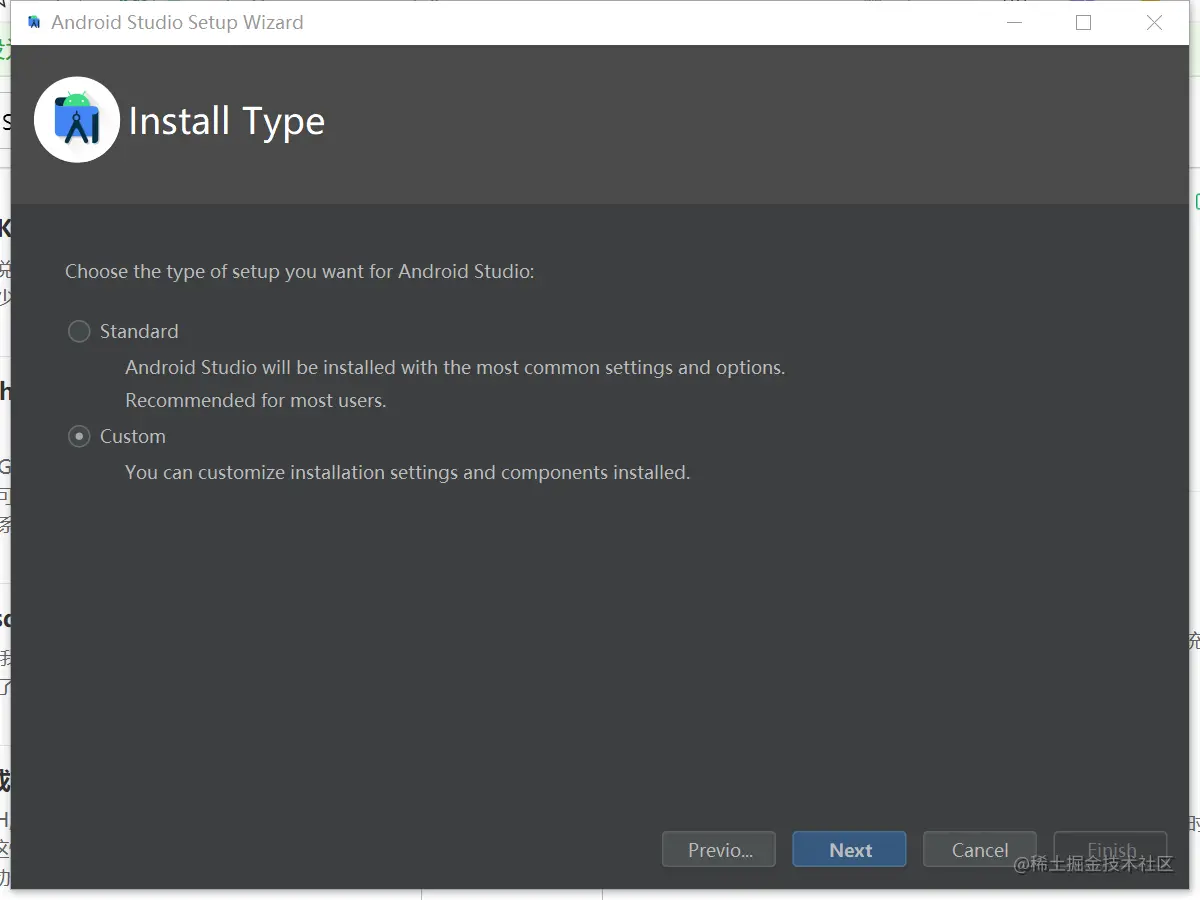Select the Custom install type radio button
1200x900 pixels.
click(79, 436)
